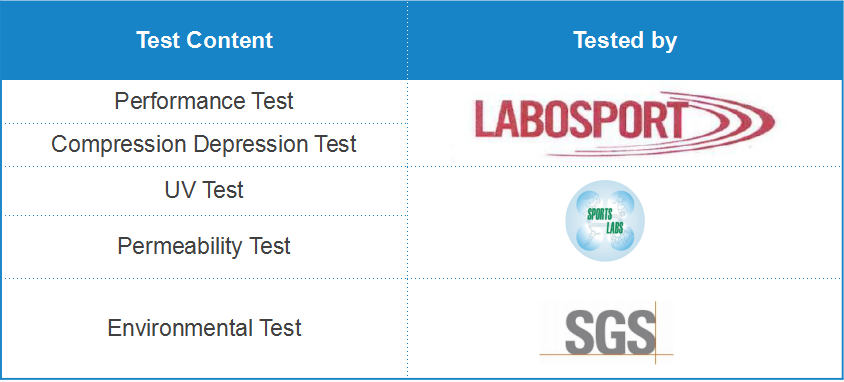Click the letter G in the SGS logo

click(x=611, y=332)
